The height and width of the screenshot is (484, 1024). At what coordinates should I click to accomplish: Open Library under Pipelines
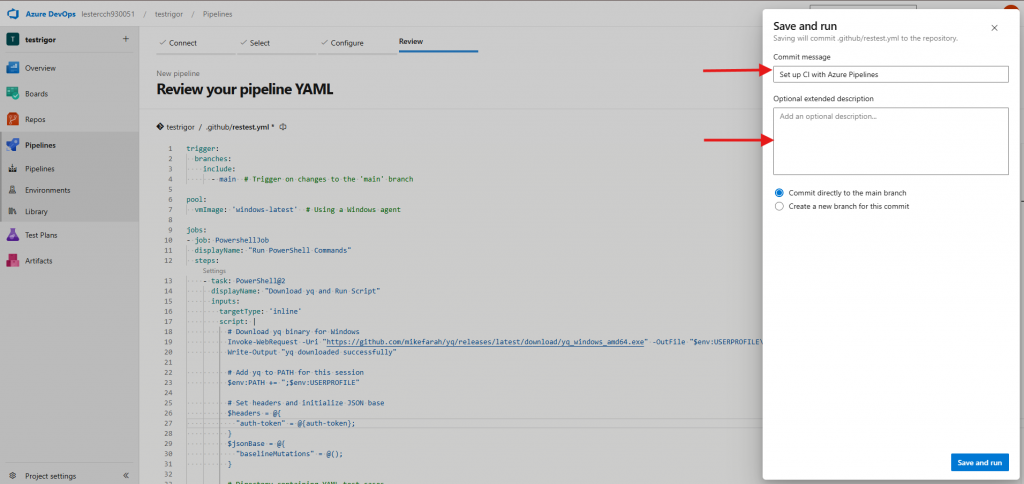(37, 212)
